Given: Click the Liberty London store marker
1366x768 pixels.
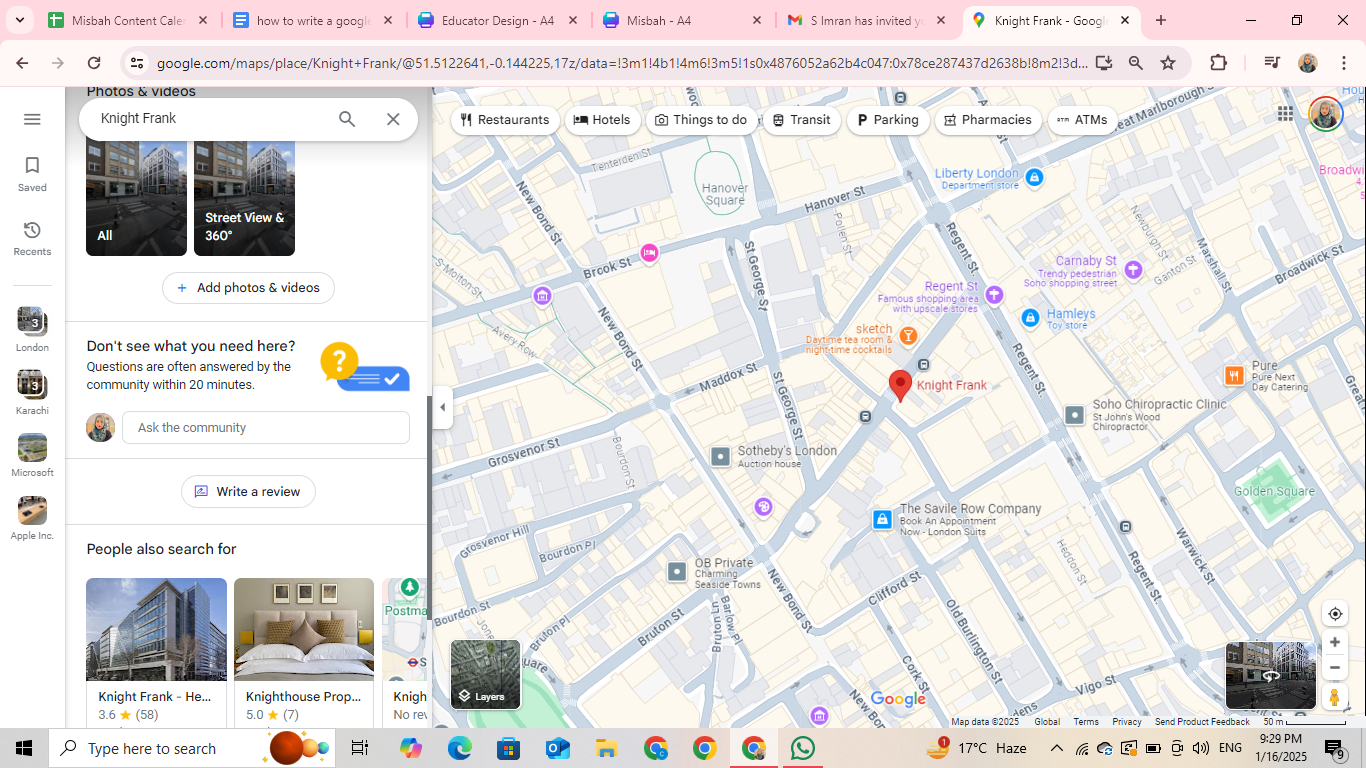Looking at the screenshot, I should coord(1035,178).
